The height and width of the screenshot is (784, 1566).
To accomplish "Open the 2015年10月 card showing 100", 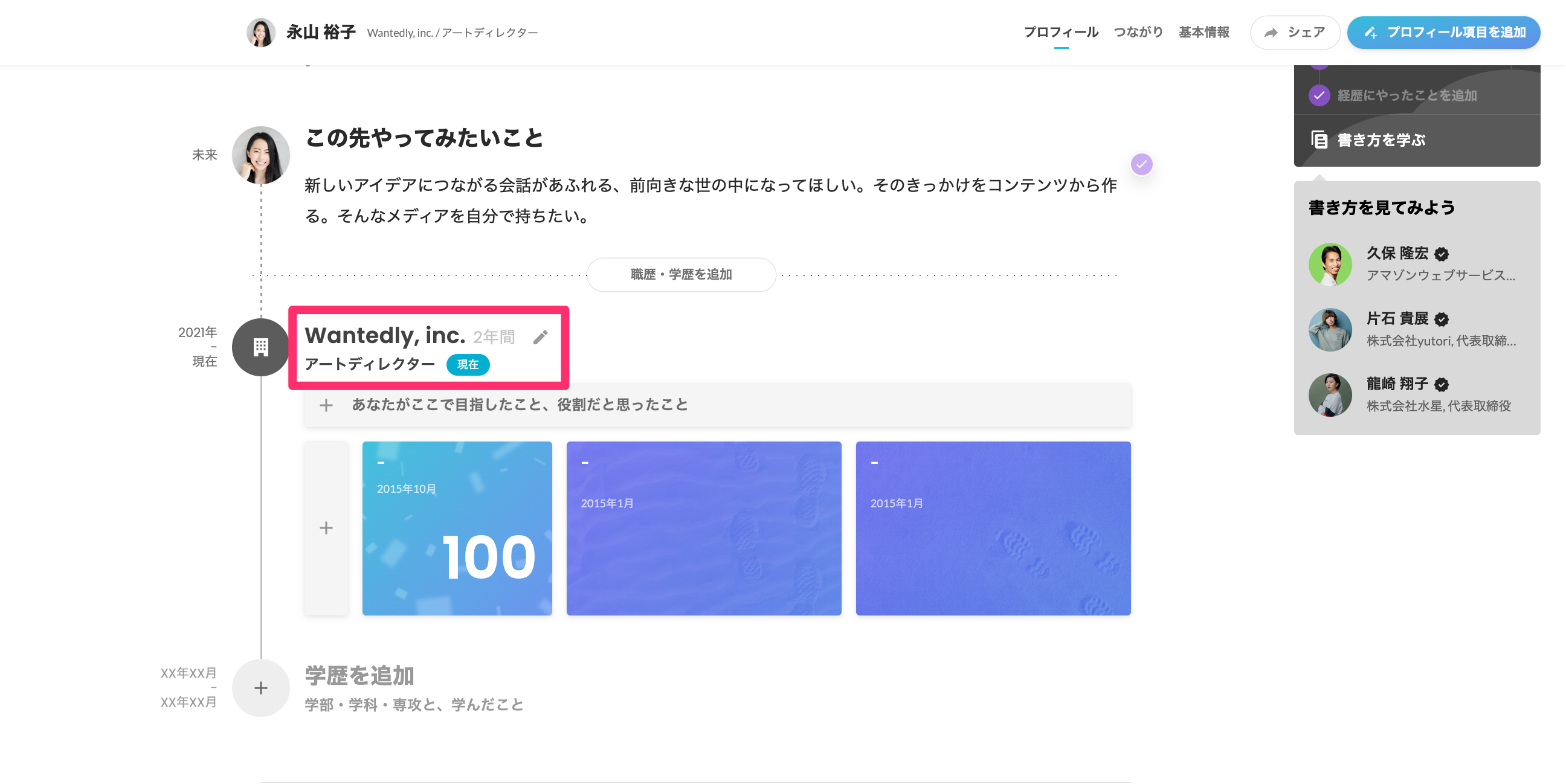I will [x=457, y=528].
